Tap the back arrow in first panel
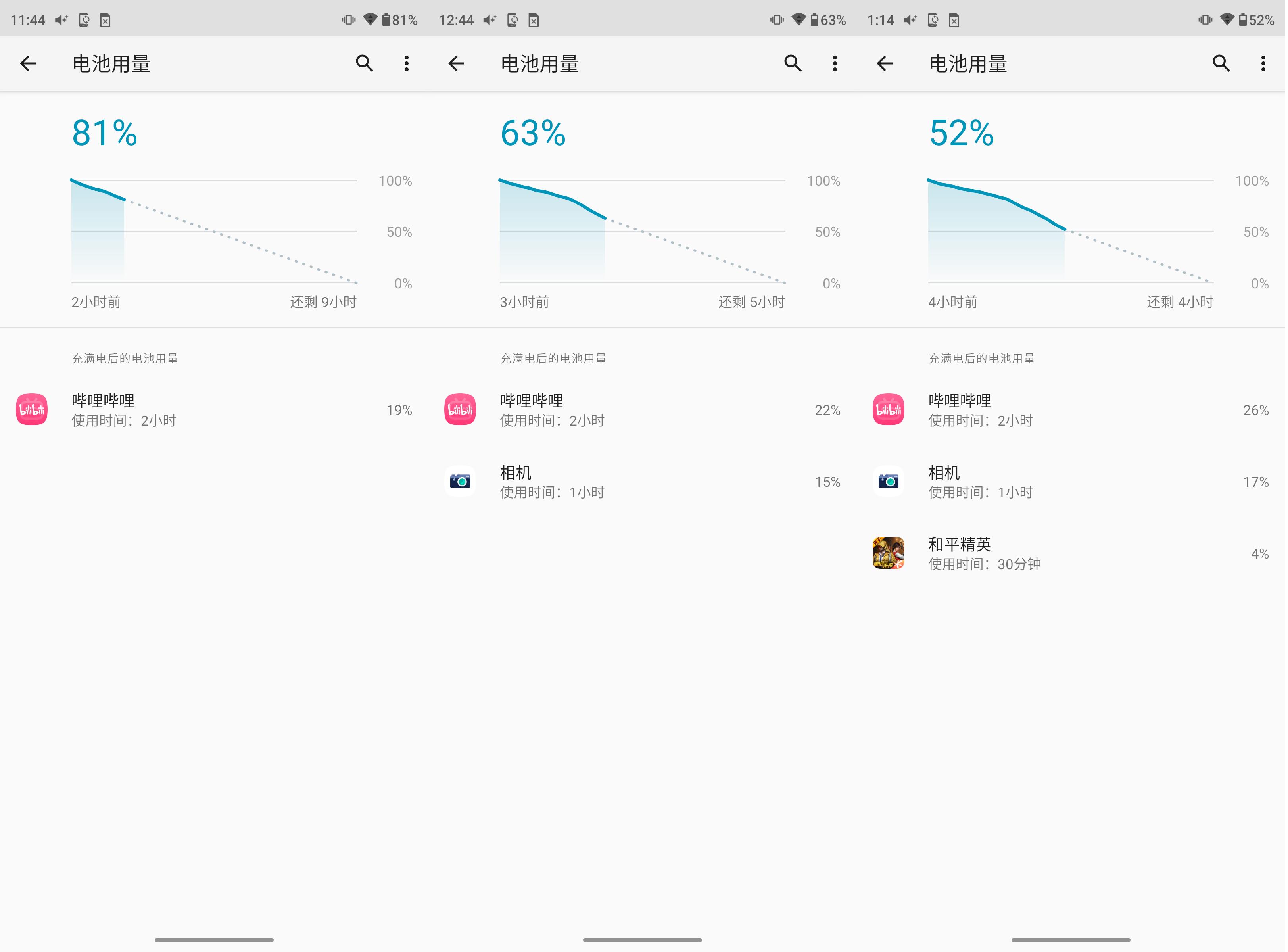The height and width of the screenshot is (952, 1288). [x=28, y=63]
